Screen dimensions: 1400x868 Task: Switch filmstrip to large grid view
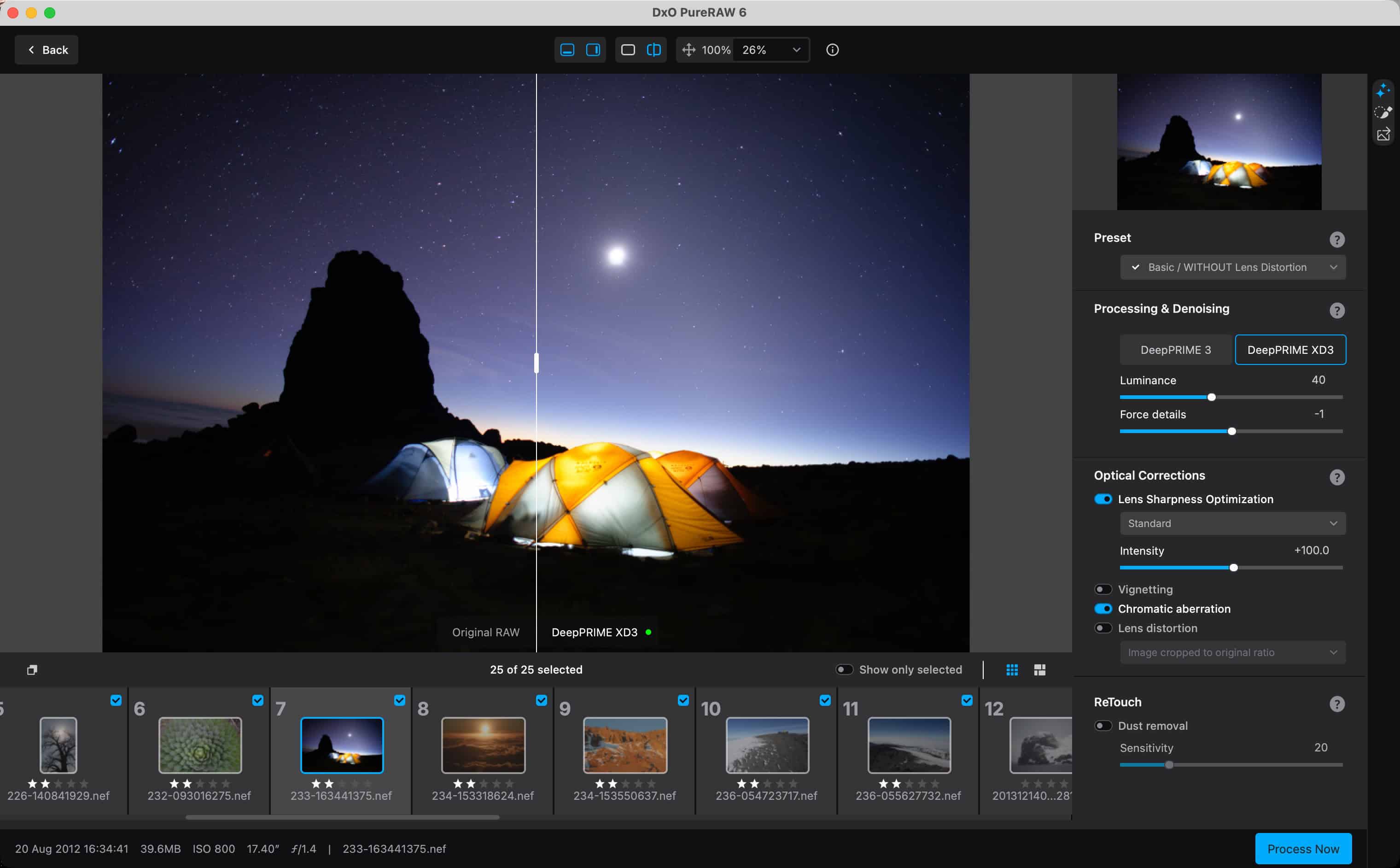[x=1040, y=669]
